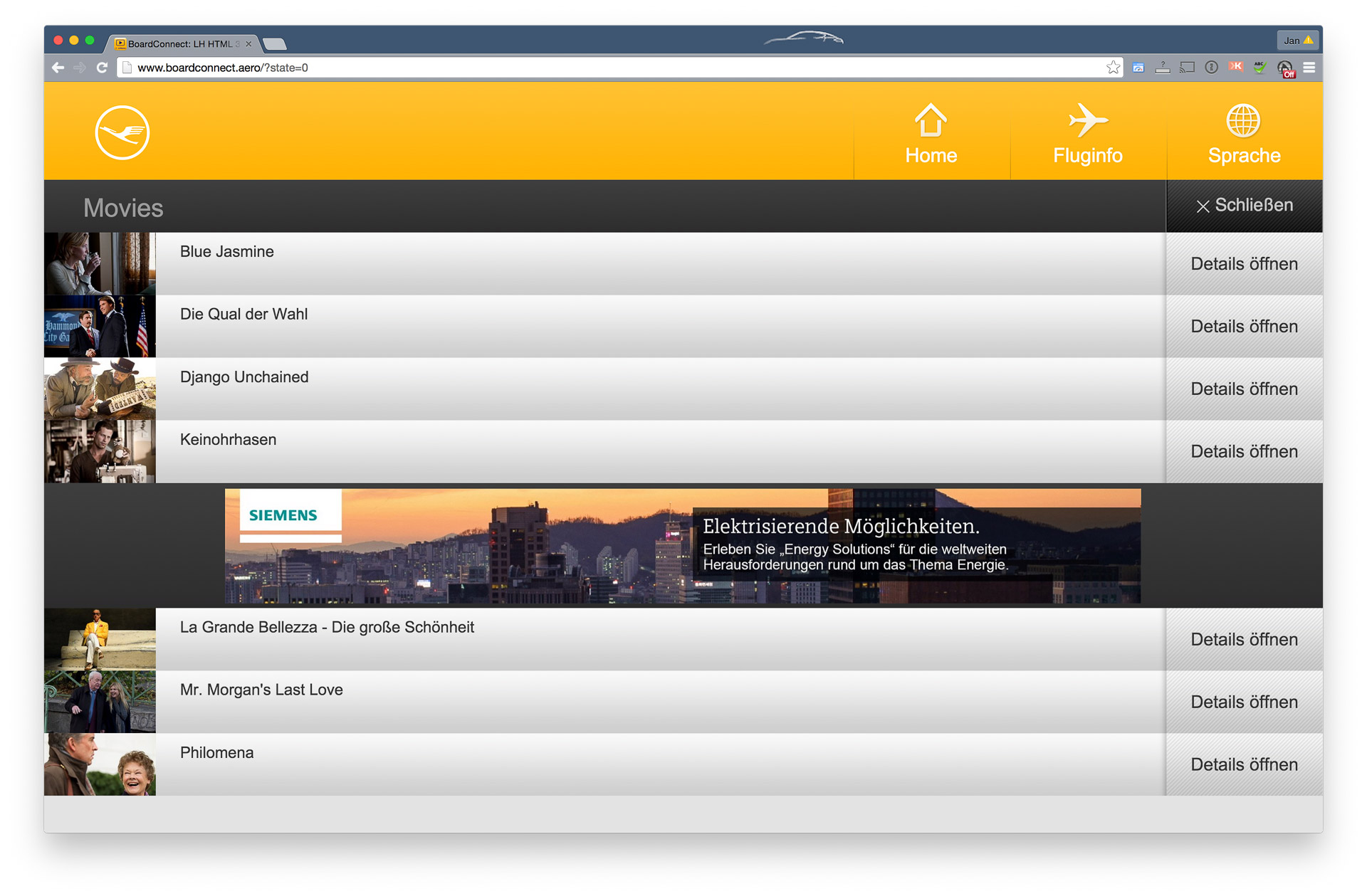This screenshot has width=1367, height=896.
Task: Click the Django Unchained thumbnail
Action: click(100, 389)
